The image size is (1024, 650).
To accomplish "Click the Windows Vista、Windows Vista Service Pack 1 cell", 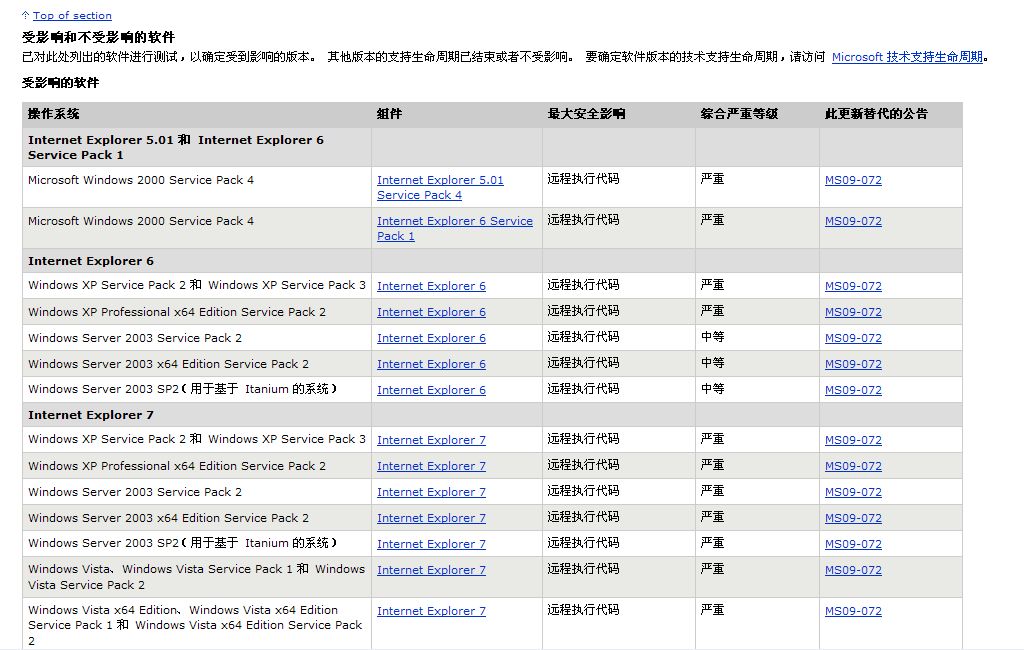I will pyautogui.click(x=197, y=577).
